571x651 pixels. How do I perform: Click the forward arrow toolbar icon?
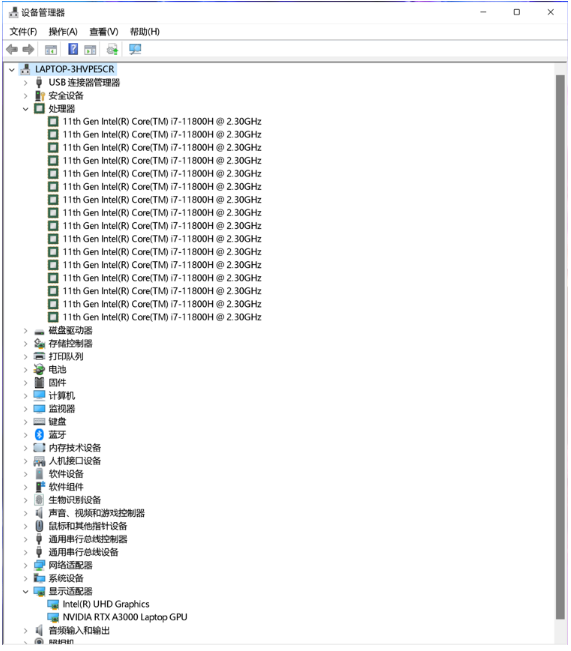(x=28, y=49)
